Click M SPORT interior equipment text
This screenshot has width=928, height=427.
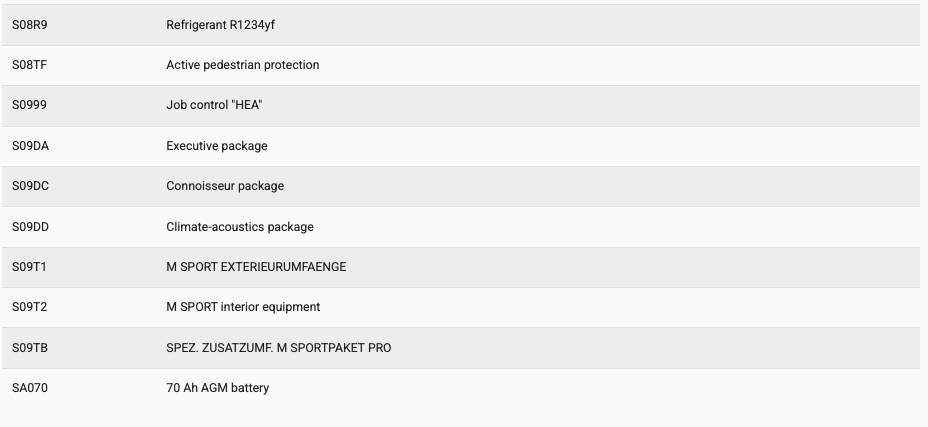pyautogui.click(x=243, y=307)
